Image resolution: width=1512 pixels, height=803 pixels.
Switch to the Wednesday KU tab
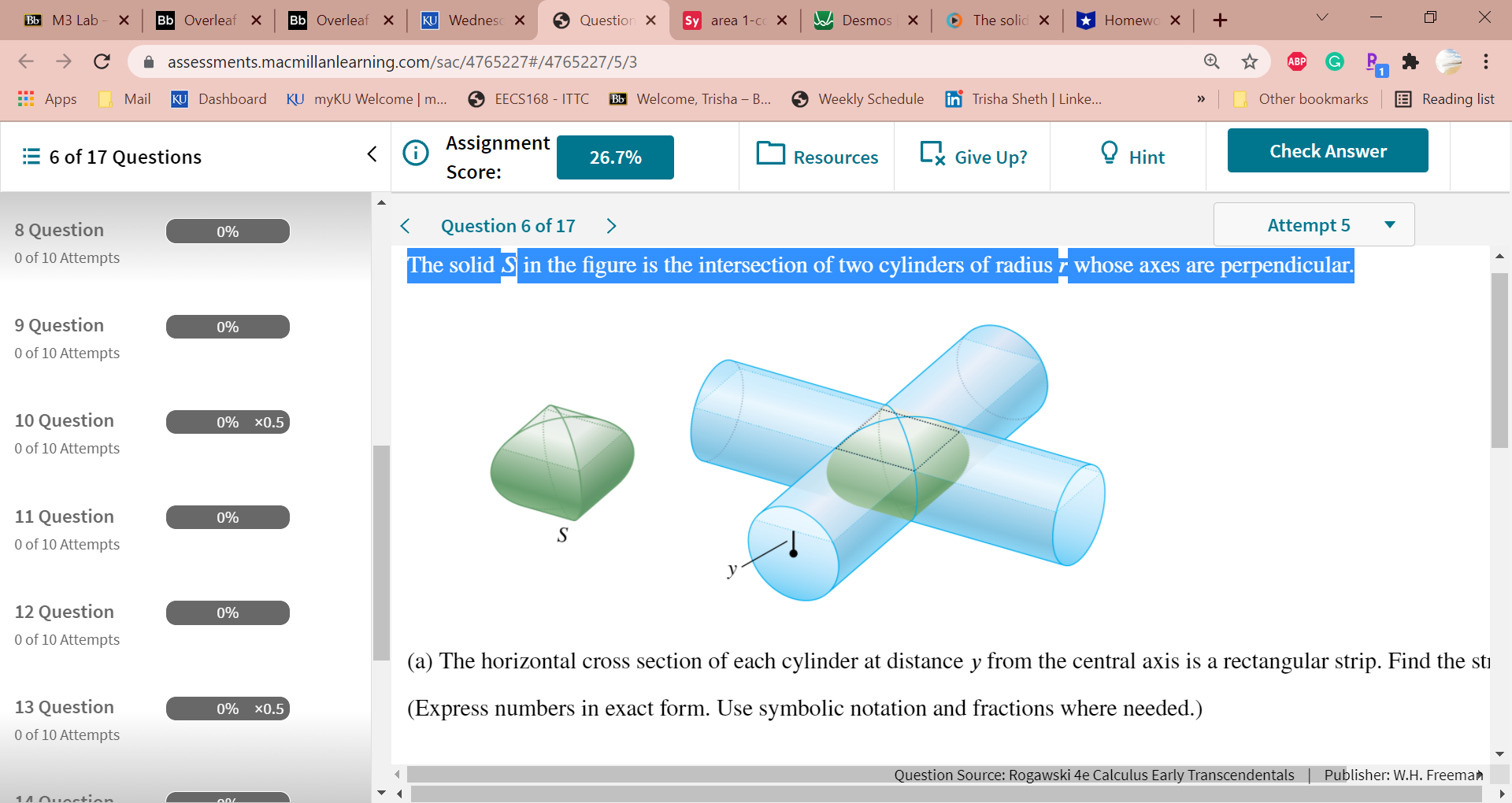click(x=472, y=20)
